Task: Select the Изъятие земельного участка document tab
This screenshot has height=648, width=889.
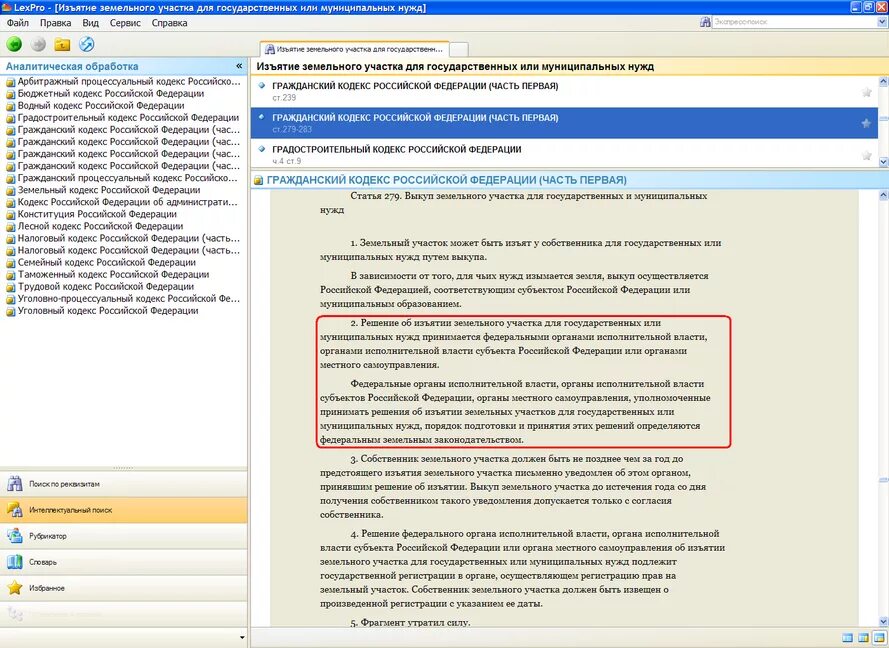Action: coord(354,49)
